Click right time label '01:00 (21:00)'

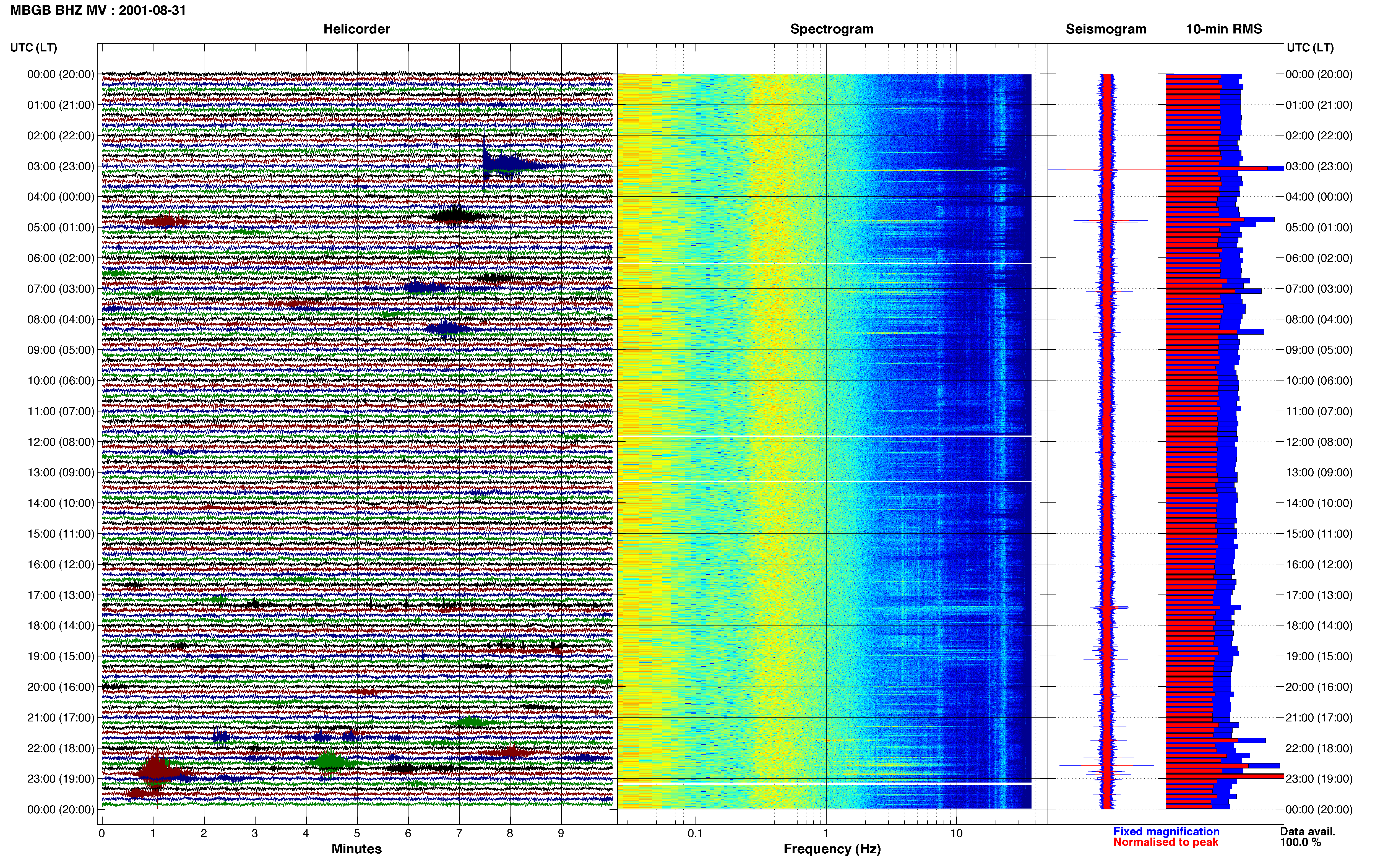(1319, 105)
